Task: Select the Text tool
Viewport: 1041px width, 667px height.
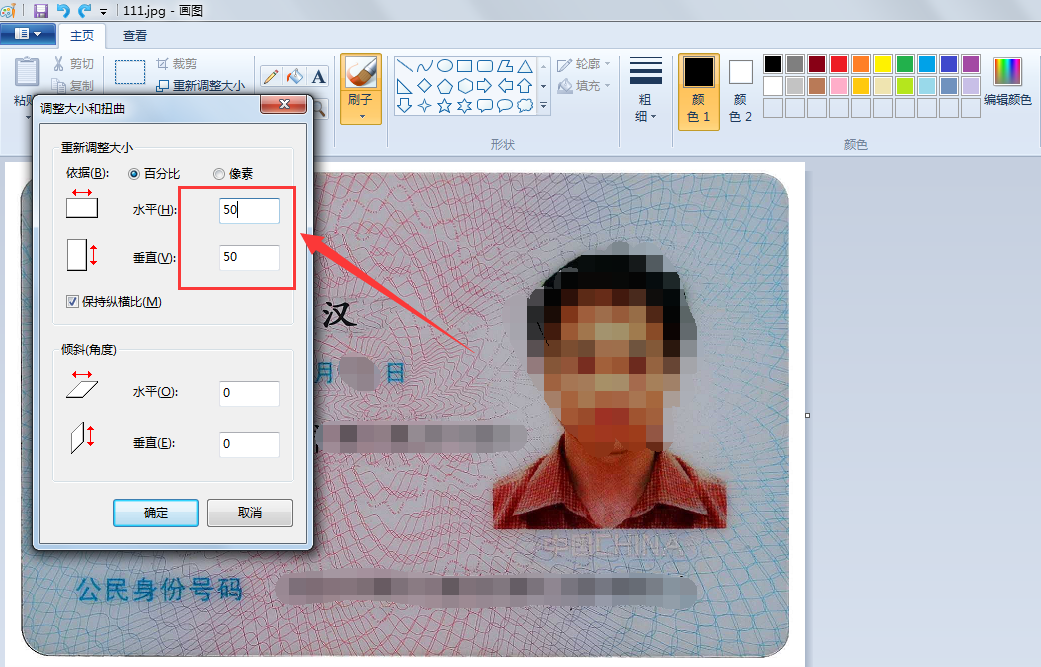Action: pyautogui.click(x=319, y=76)
